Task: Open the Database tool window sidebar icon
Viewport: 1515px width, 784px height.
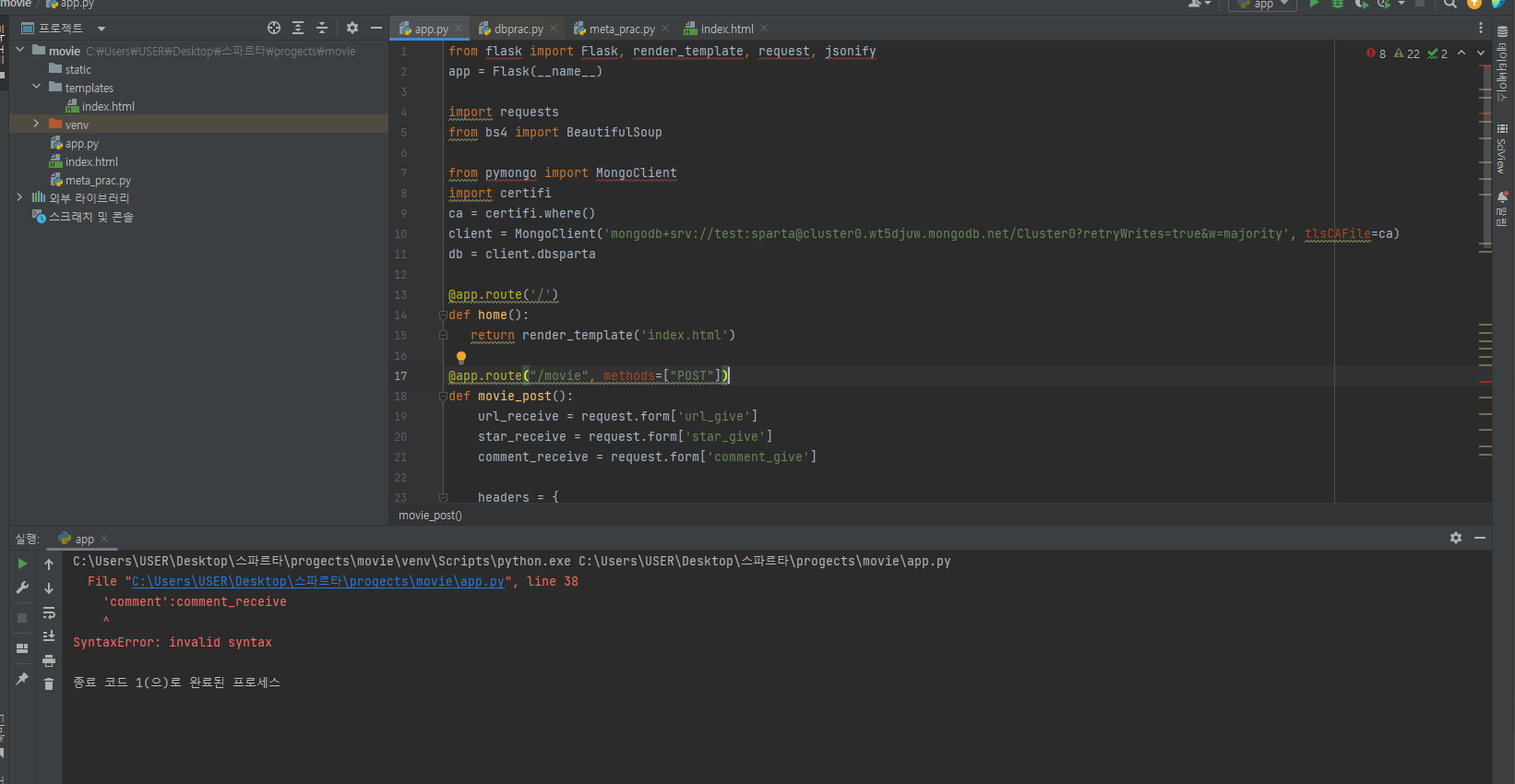Action: pos(1502,65)
